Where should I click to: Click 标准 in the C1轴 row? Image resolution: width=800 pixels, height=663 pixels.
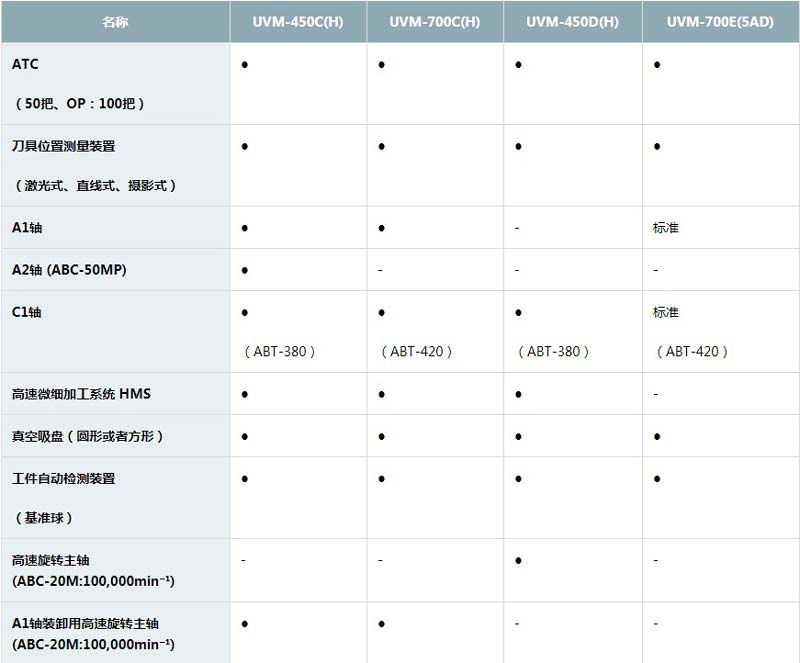point(665,312)
